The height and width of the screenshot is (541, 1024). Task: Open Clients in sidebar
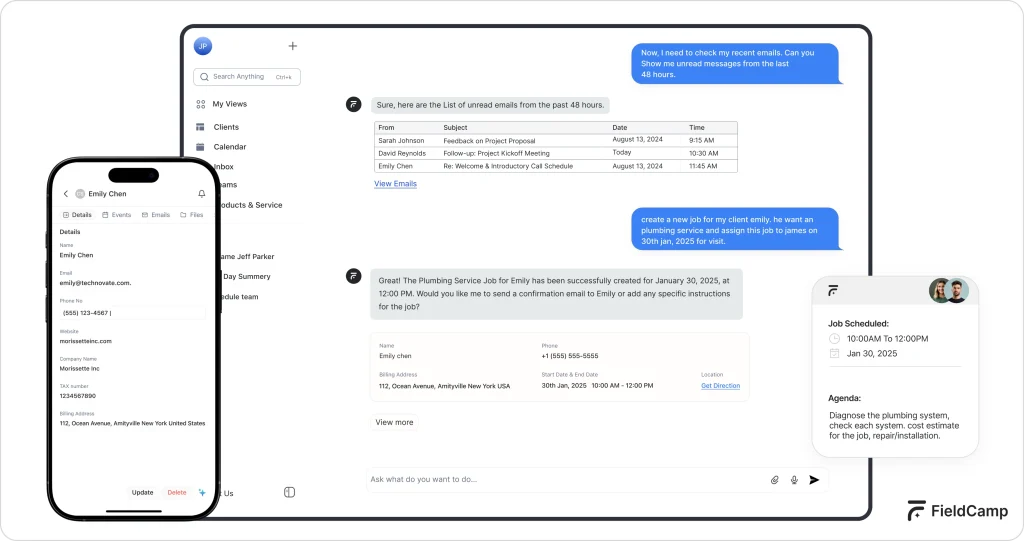tap(226, 127)
